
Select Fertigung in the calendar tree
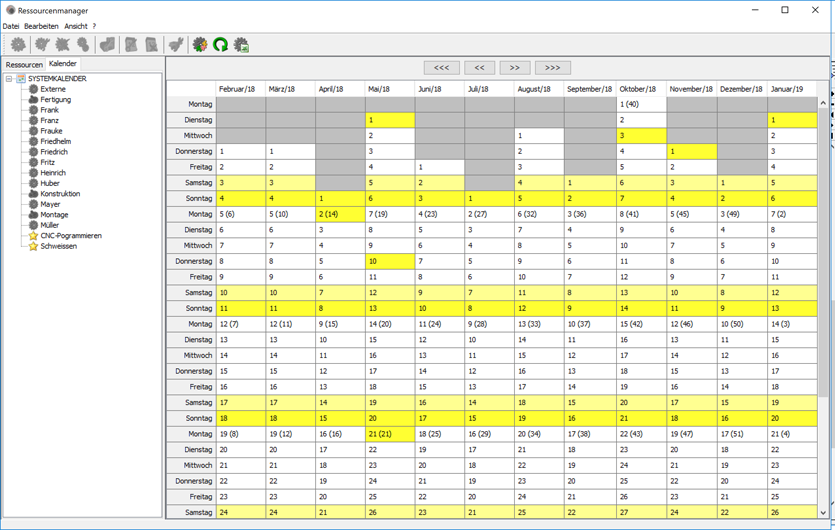(x=55, y=100)
